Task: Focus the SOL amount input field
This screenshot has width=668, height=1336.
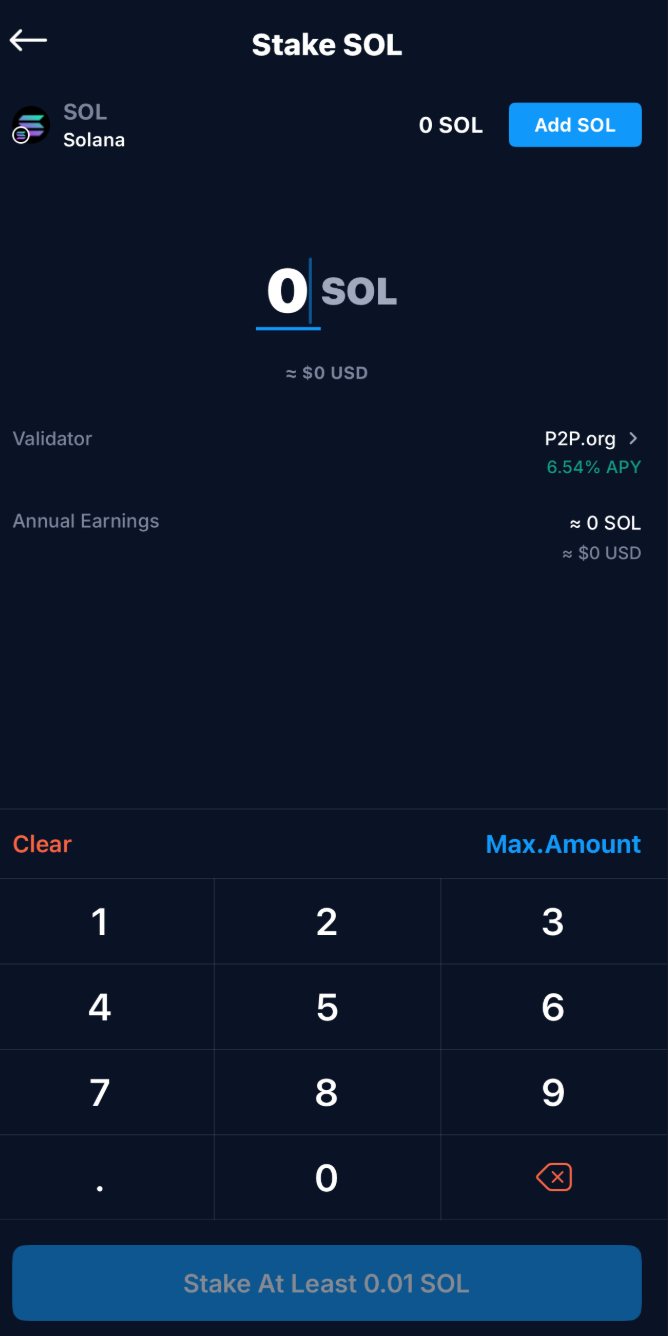Action: 288,292
